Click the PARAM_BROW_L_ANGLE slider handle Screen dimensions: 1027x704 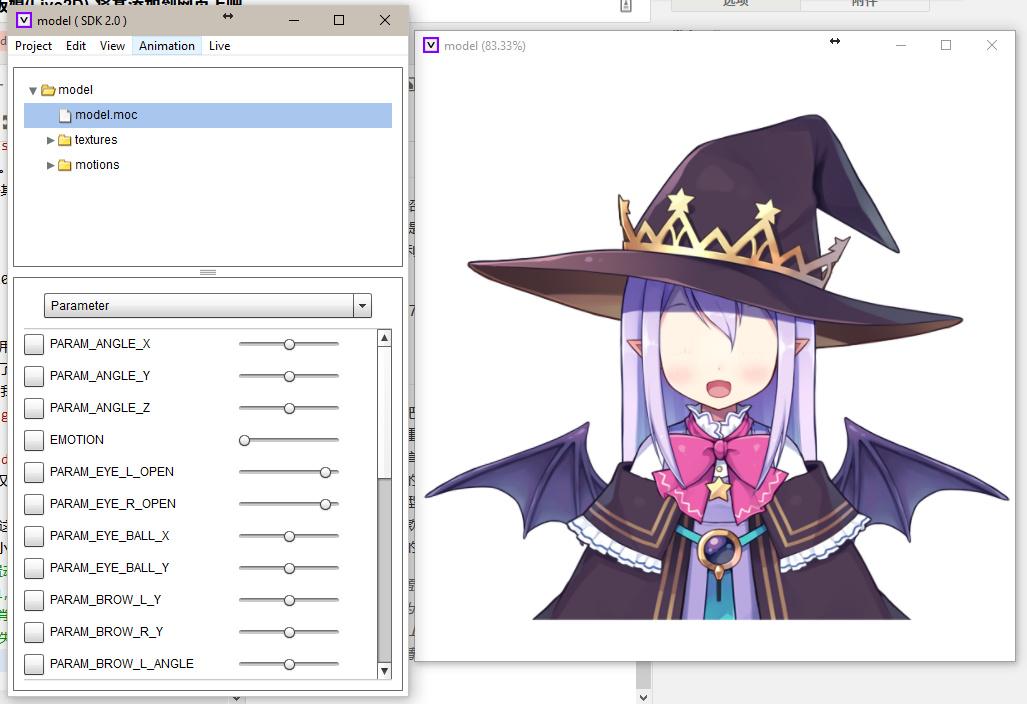289,665
